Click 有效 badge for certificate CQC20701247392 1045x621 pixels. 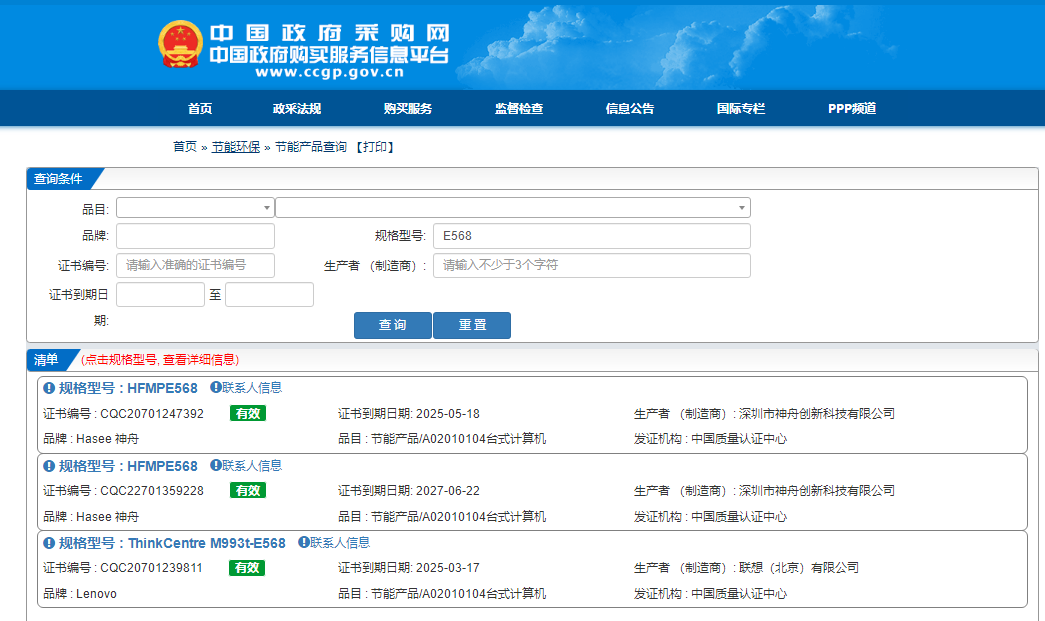(x=248, y=413)
